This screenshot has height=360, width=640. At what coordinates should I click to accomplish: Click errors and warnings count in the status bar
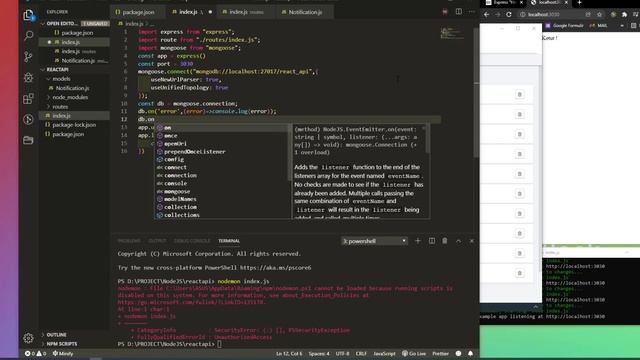[35, 353]
